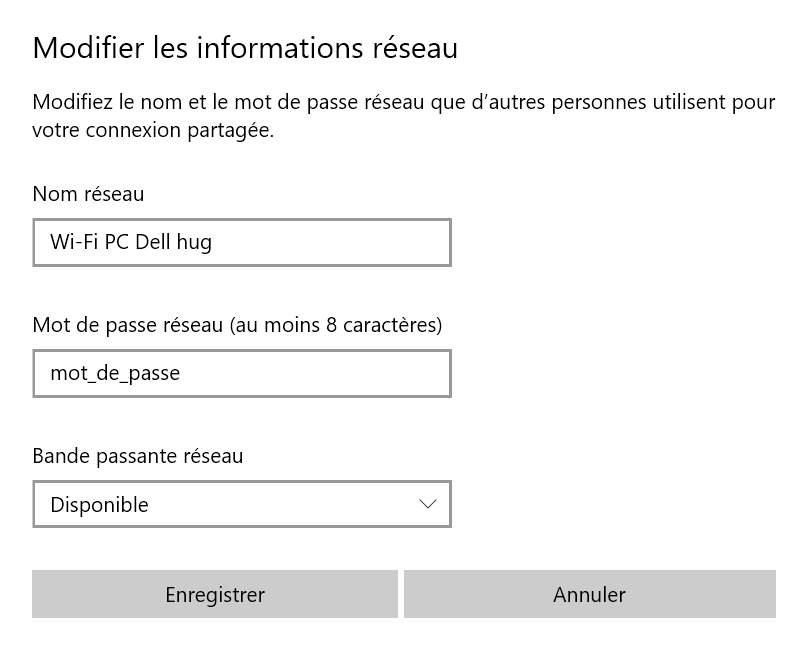The width and height of the screenshot is (808, 648).
Task: Select the Disponible value in the combo box
Action: coord(99,505)
